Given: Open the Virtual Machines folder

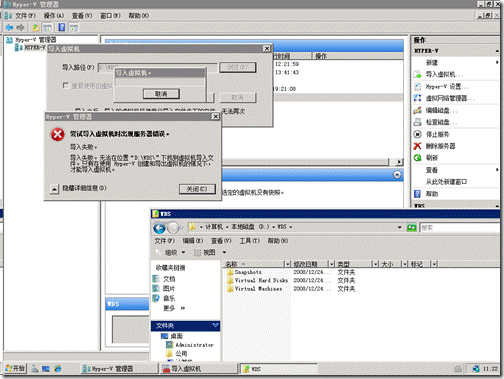Looking at the screenshot, I should (254, 289).
